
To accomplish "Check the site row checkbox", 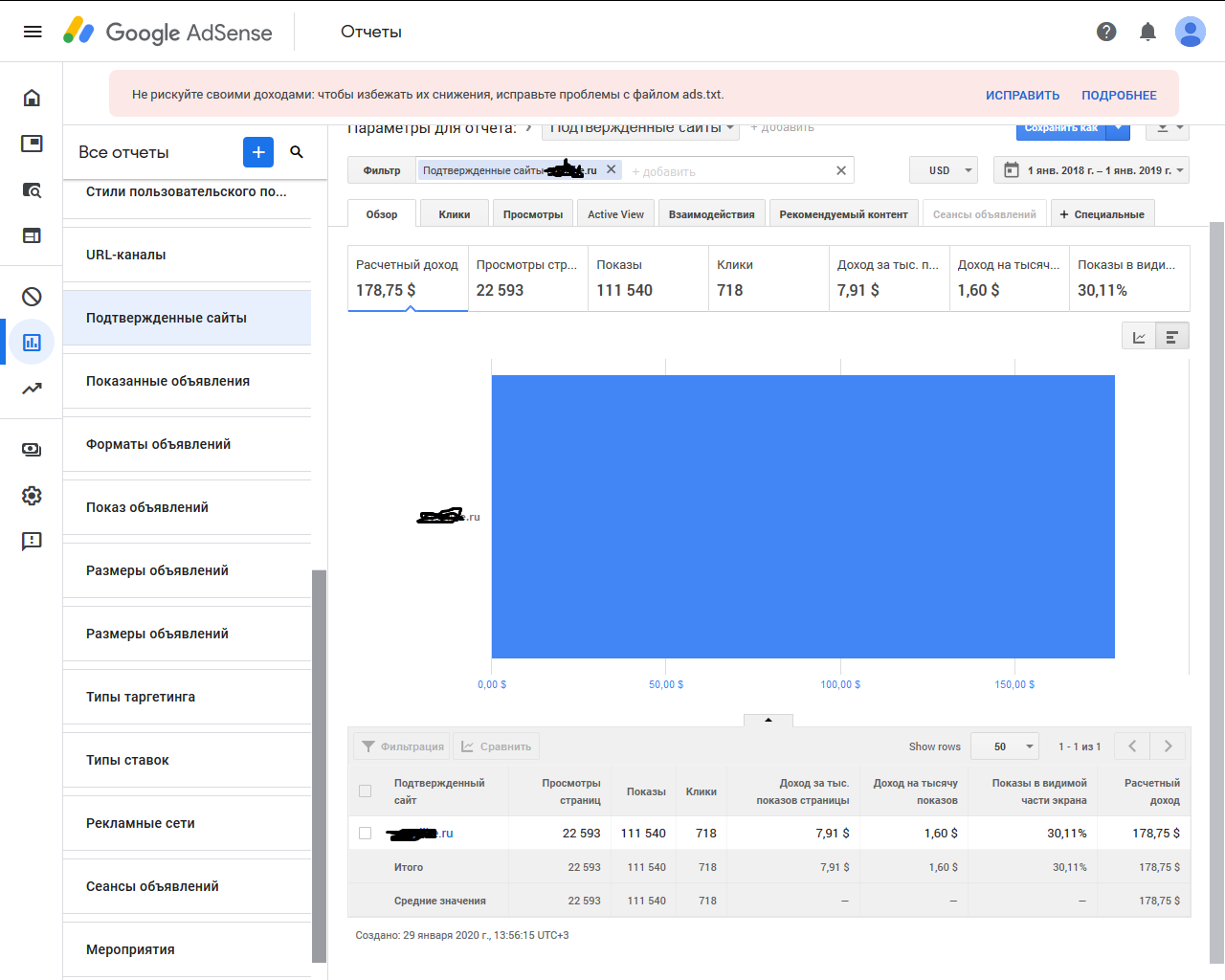I will 365,833.
